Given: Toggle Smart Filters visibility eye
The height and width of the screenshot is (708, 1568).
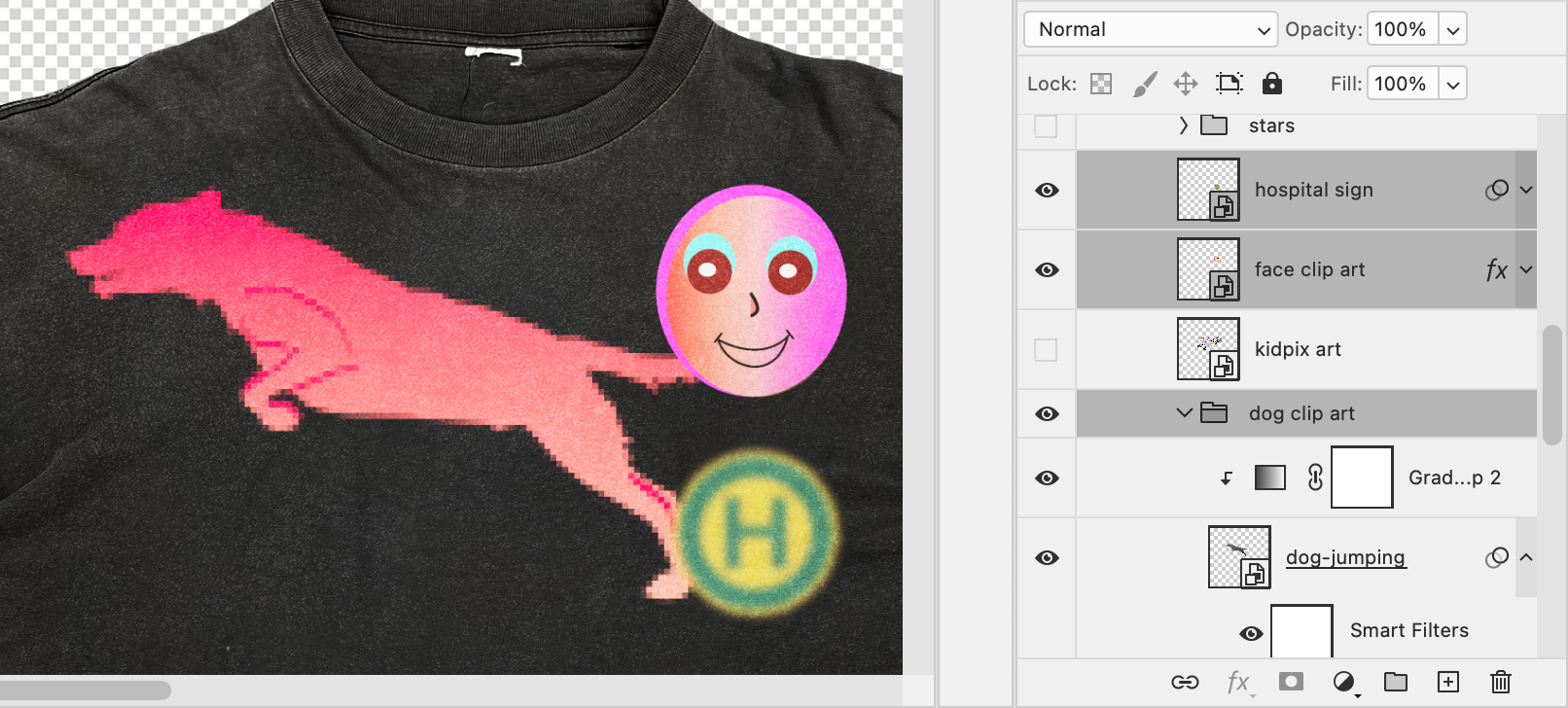Looking at the screenshot, I should 1251,633.
